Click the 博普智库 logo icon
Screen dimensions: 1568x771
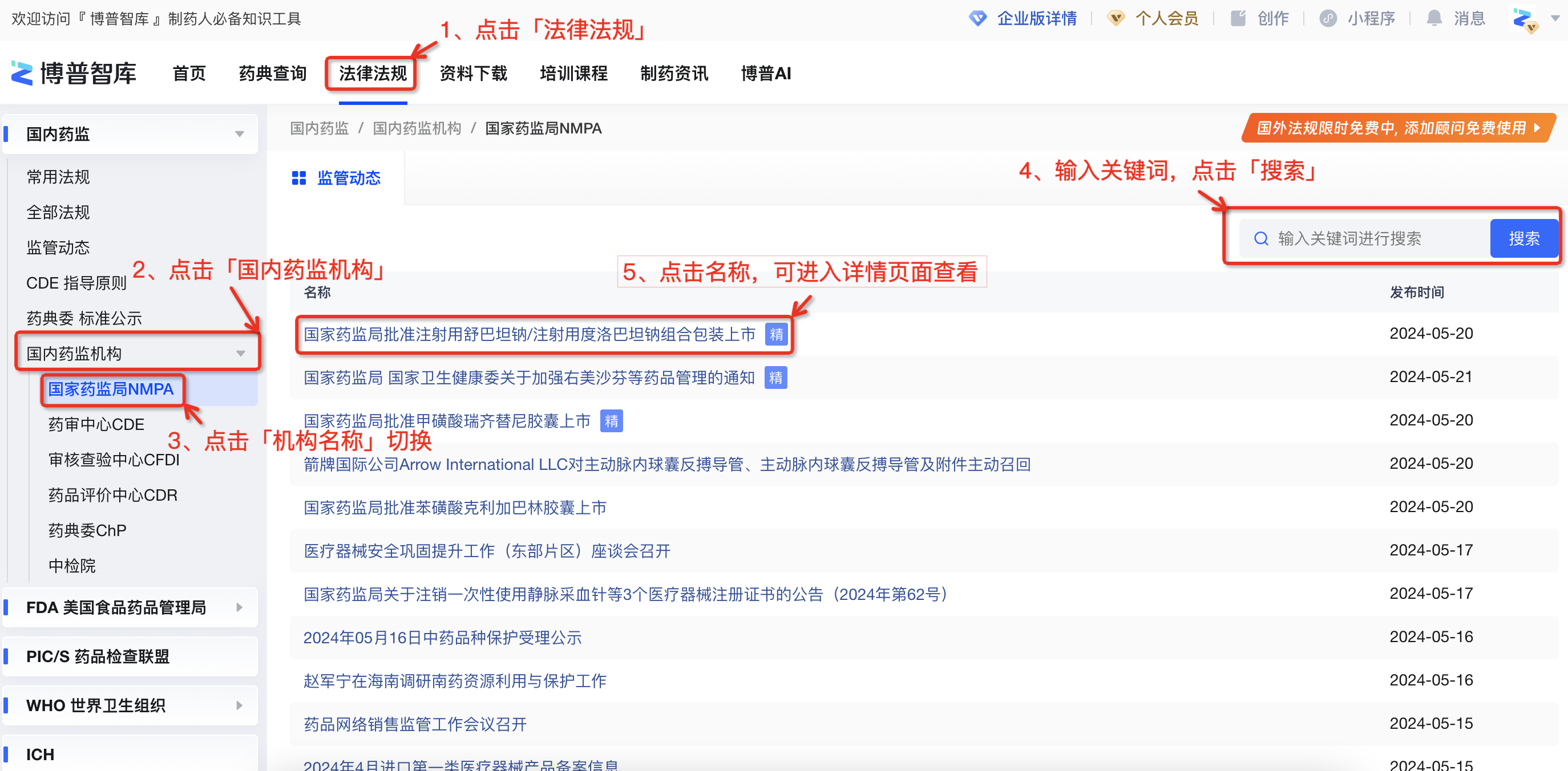[22, 73]
